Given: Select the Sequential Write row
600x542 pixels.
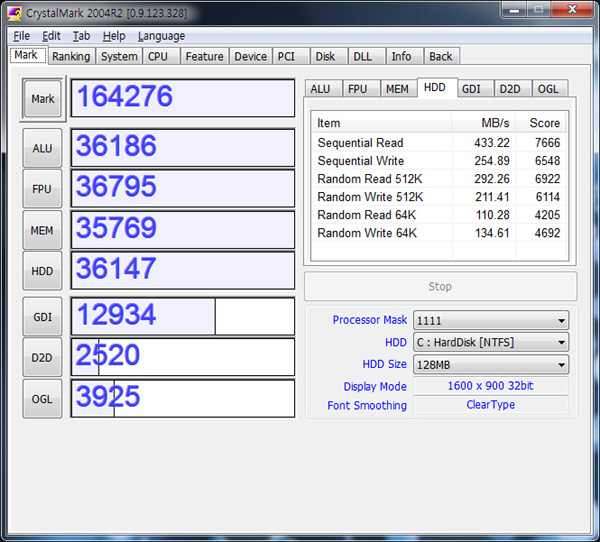Looking at the screenshot, I should click(x=439, y=161).
